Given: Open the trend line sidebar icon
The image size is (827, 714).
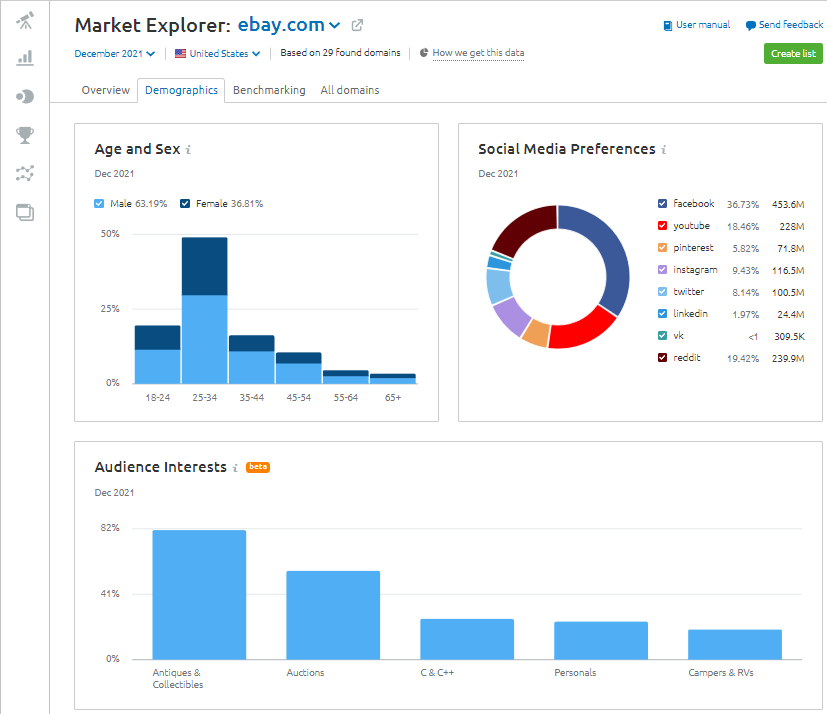Looking at the screenshot, I should (x=25, y=173).
